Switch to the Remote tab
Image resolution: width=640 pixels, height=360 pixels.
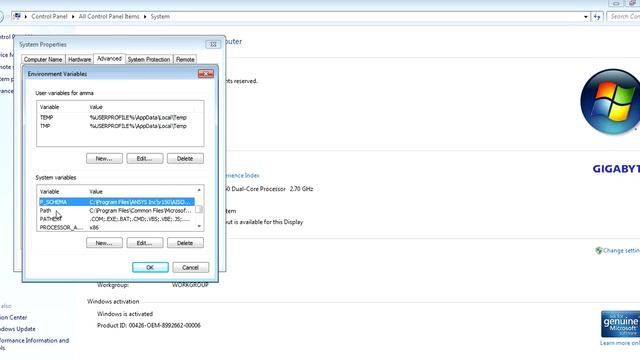click(185, 60)
